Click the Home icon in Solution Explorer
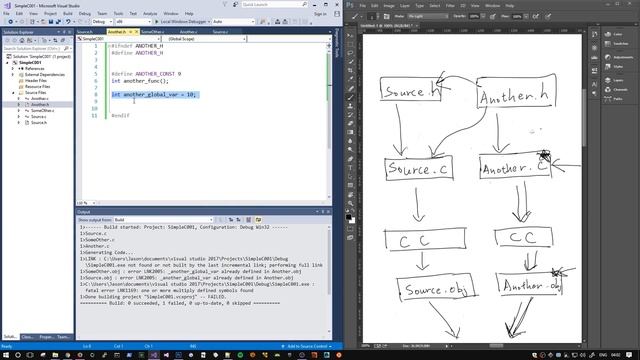 [22, 40]
